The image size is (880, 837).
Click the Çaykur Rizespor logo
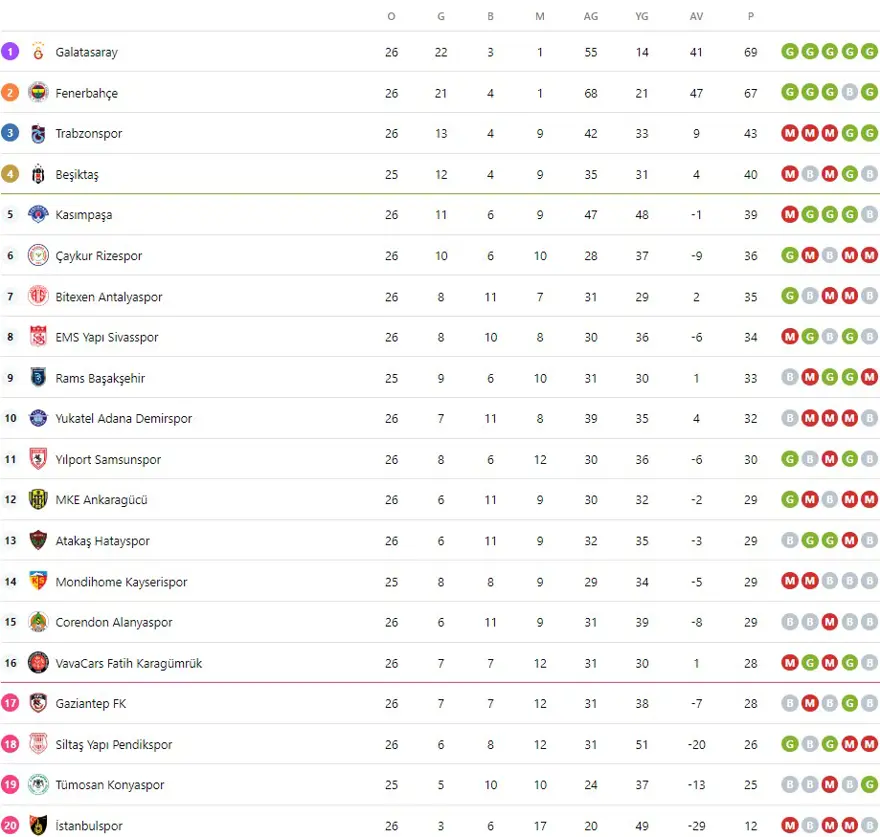38,256
